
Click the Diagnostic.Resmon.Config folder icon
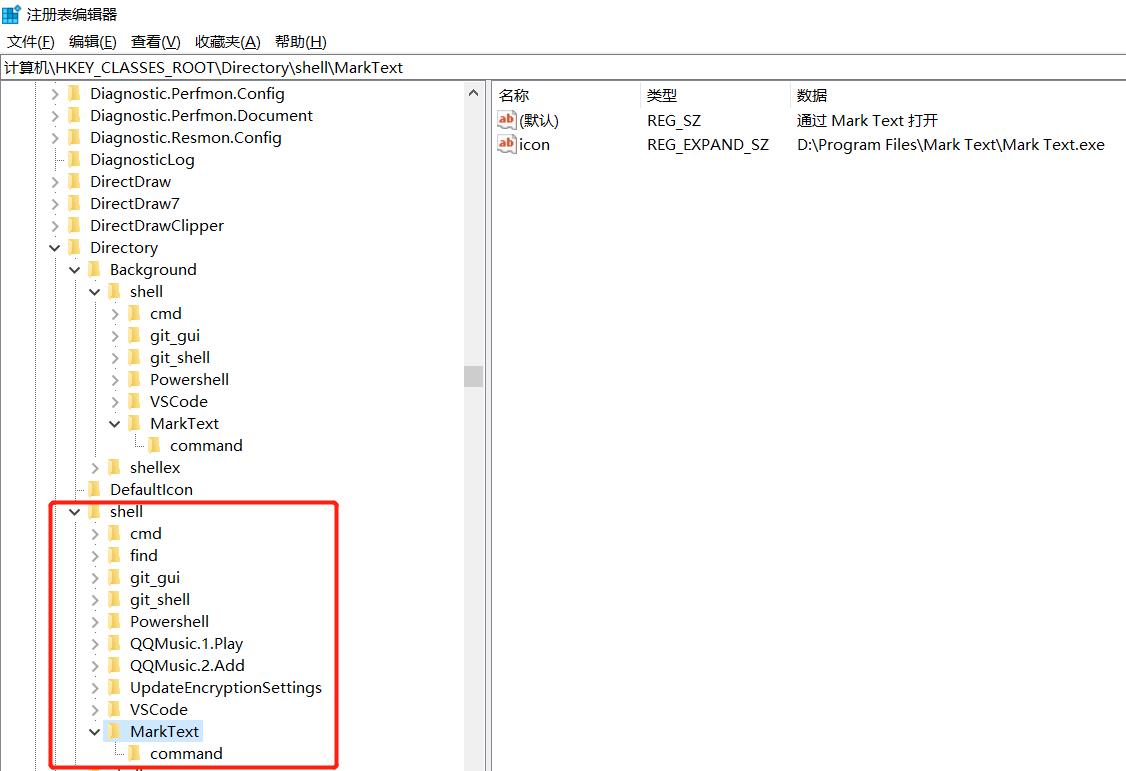tap(74, 138)
